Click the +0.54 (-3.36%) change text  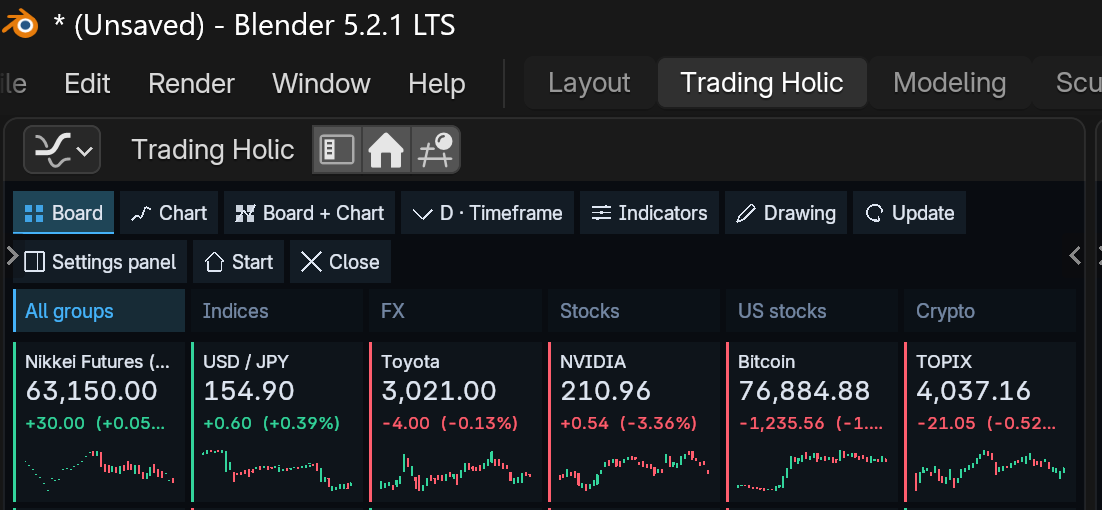coord(628,424)
